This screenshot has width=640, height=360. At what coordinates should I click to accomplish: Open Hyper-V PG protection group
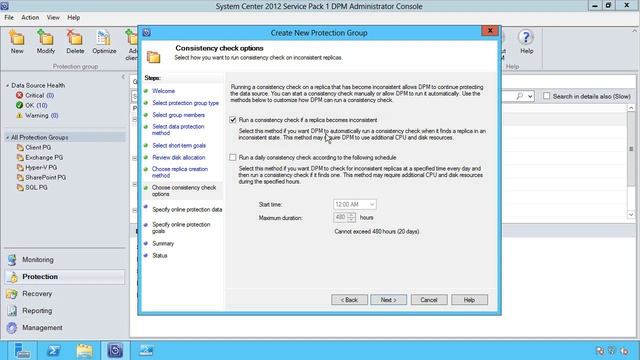[x=37, y=167]
